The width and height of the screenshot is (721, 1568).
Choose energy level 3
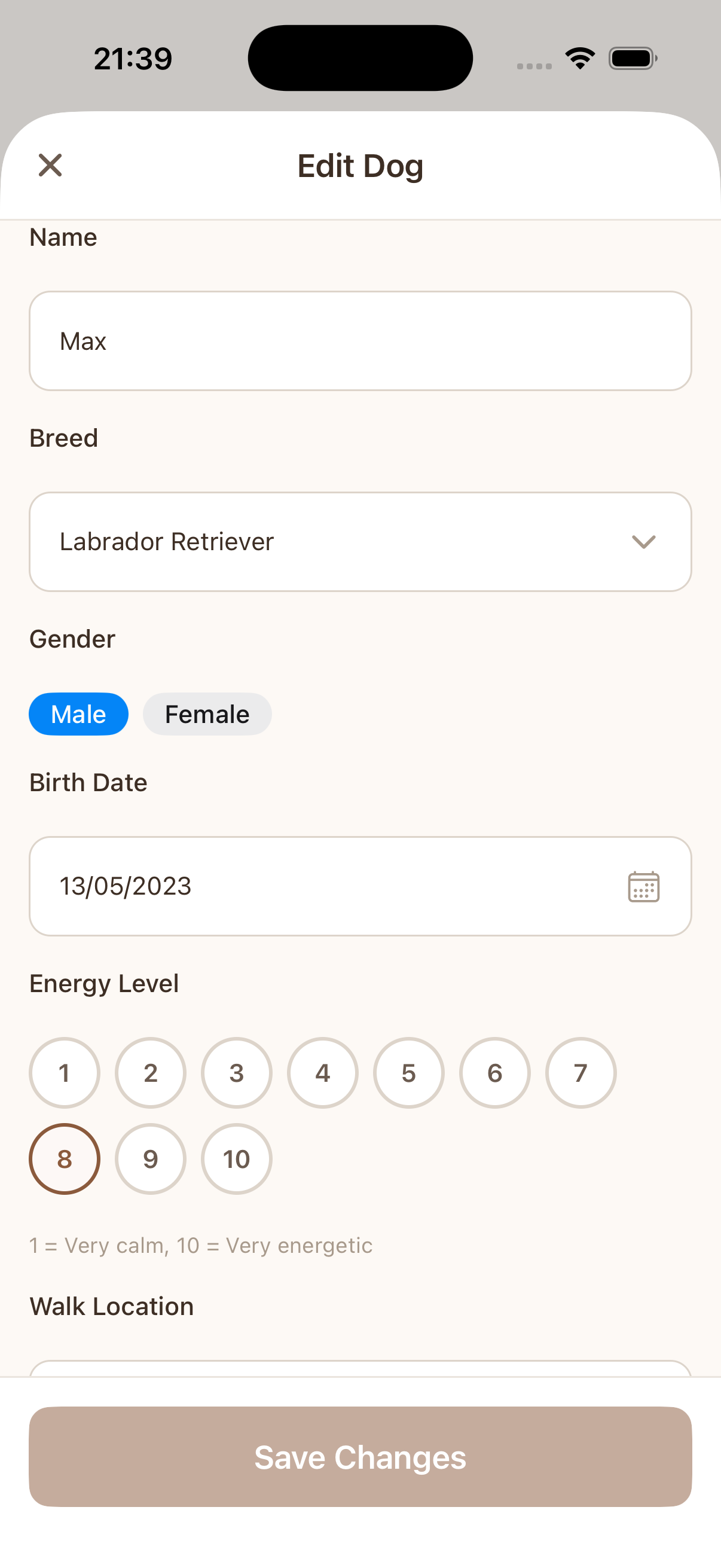[237, 1072]
